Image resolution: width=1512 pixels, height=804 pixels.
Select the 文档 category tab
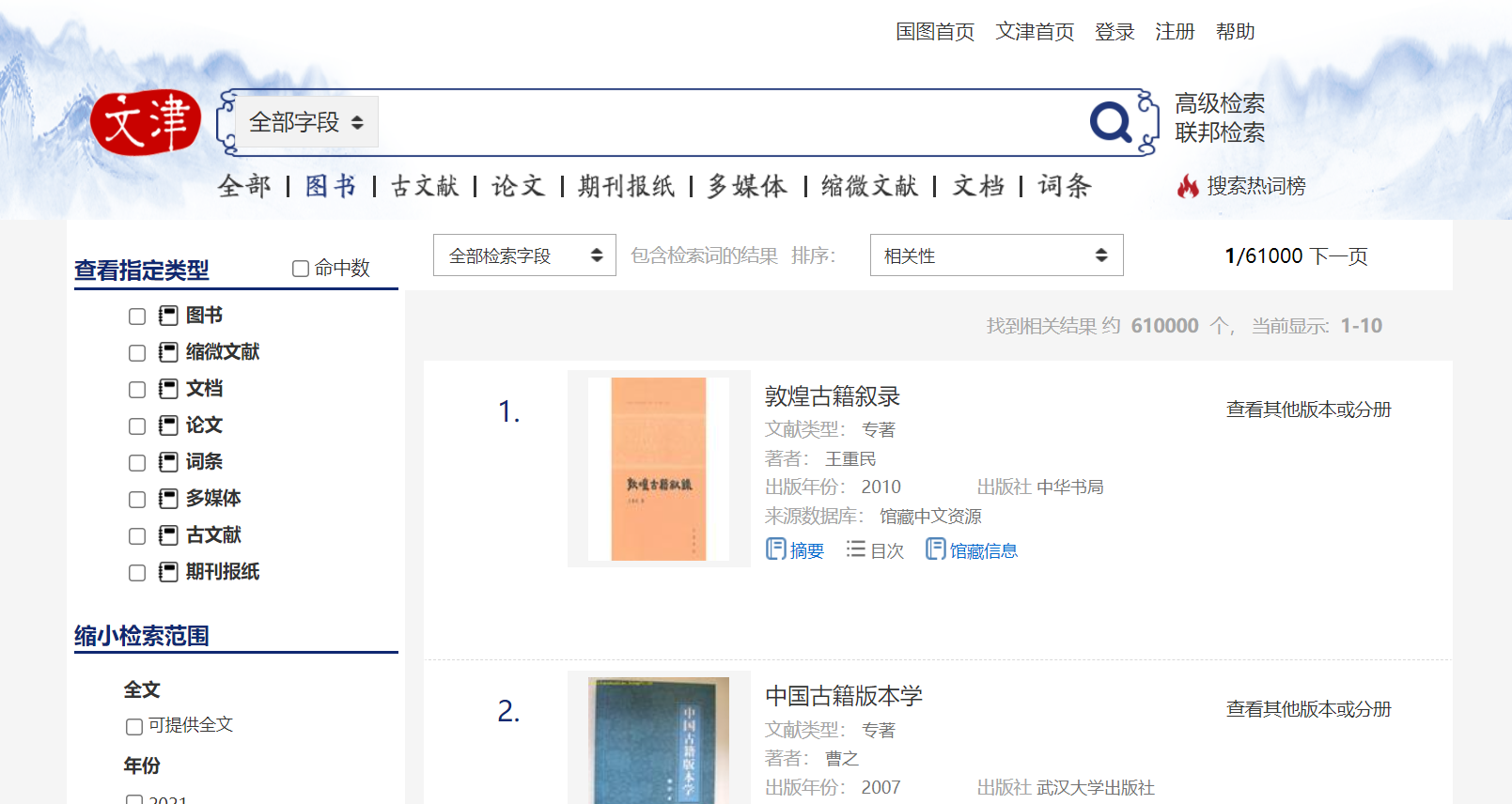[978, 186]
